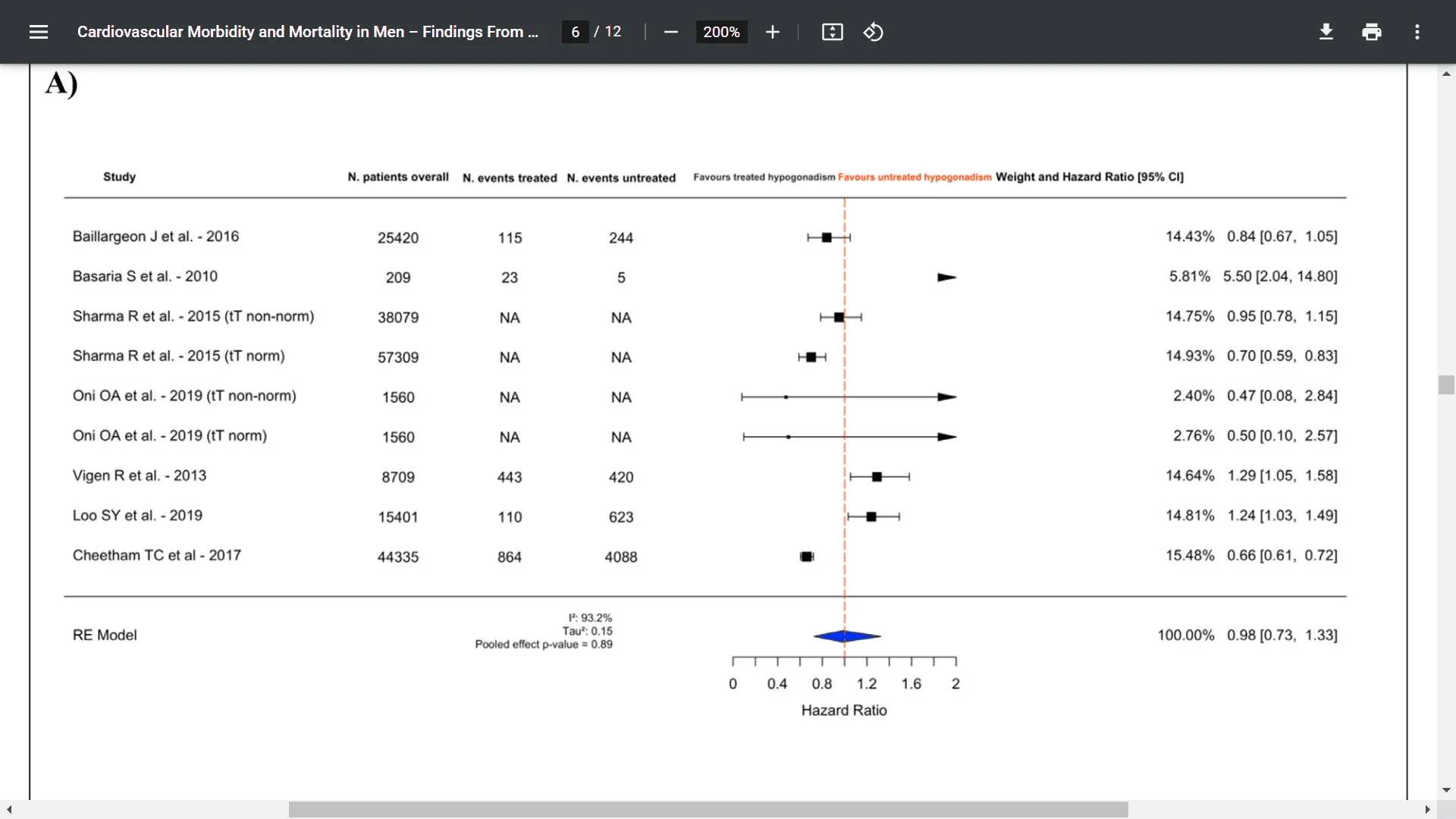This screenshot has height=819, width=1456.
Task: Click the zoom out minus button
Action: point(670,32)
